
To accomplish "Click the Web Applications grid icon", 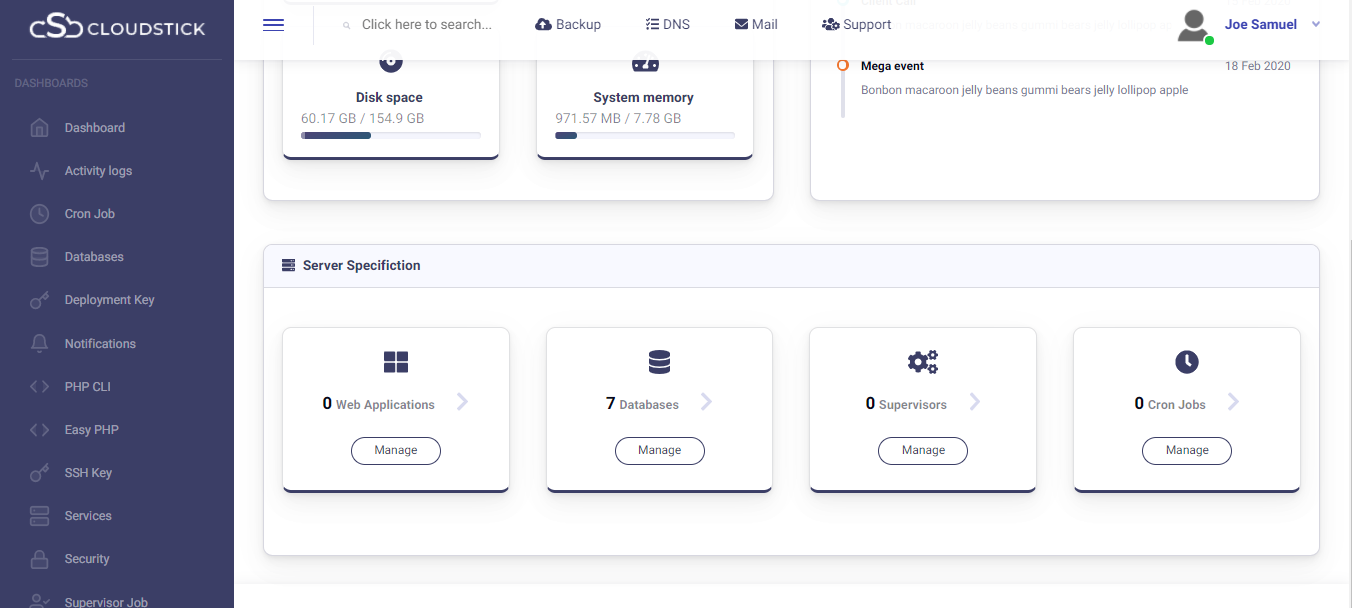I will [x=396, y=362].
